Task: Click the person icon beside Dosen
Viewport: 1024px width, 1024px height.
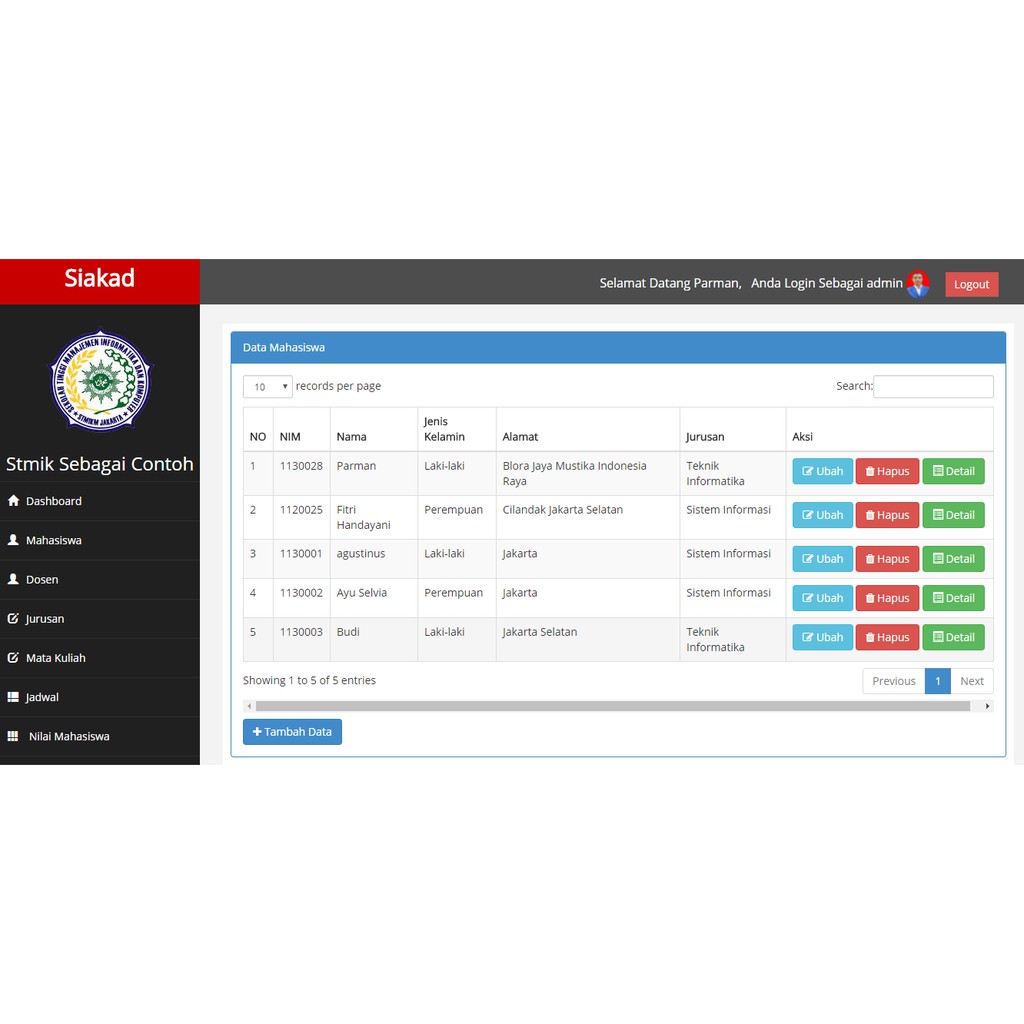Action: tap(13, 579)
